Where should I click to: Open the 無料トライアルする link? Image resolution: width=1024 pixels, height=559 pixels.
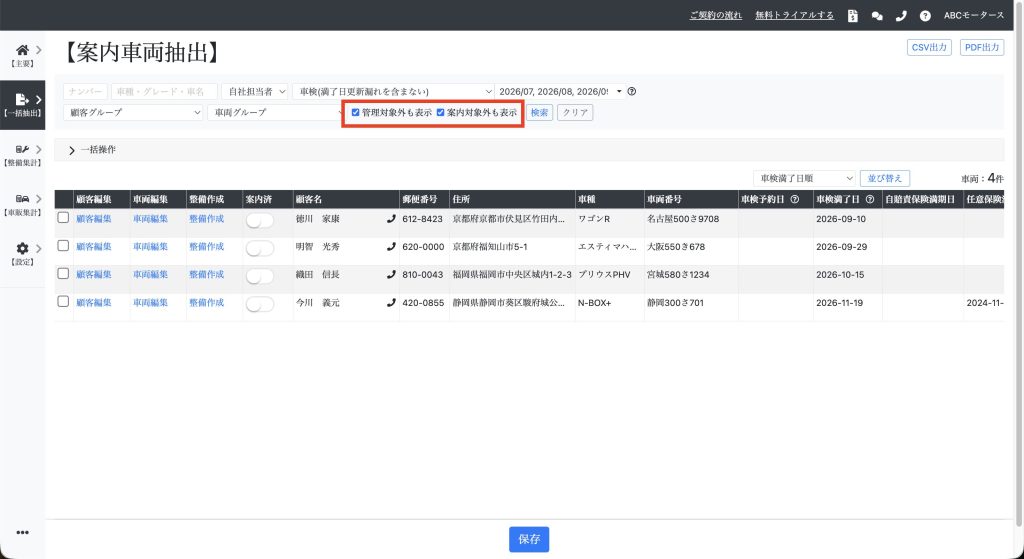pyautogui.click(x=795, y=16)
